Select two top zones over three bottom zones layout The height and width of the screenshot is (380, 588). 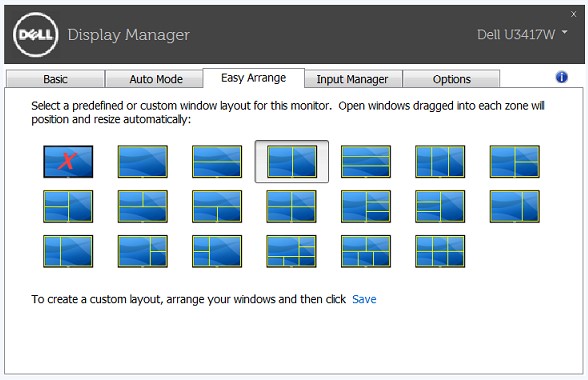(x=366, y=251)
